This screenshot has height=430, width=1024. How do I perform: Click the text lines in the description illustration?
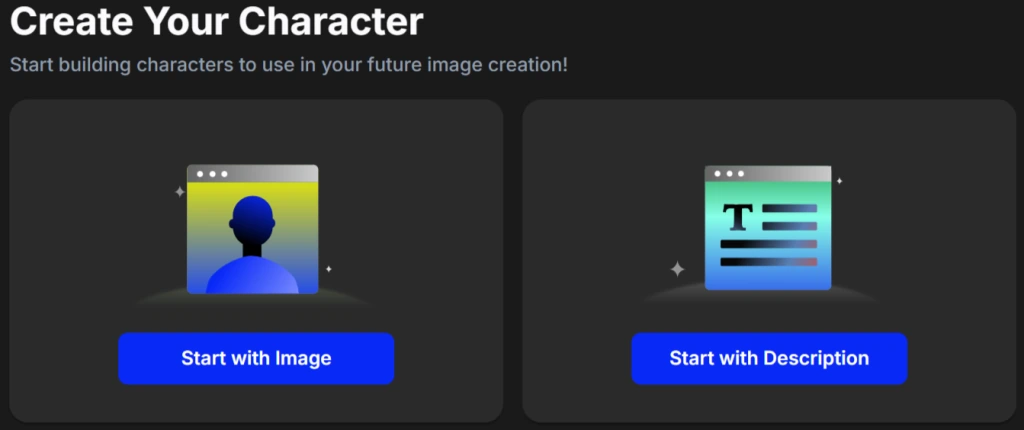pos(768,244)
